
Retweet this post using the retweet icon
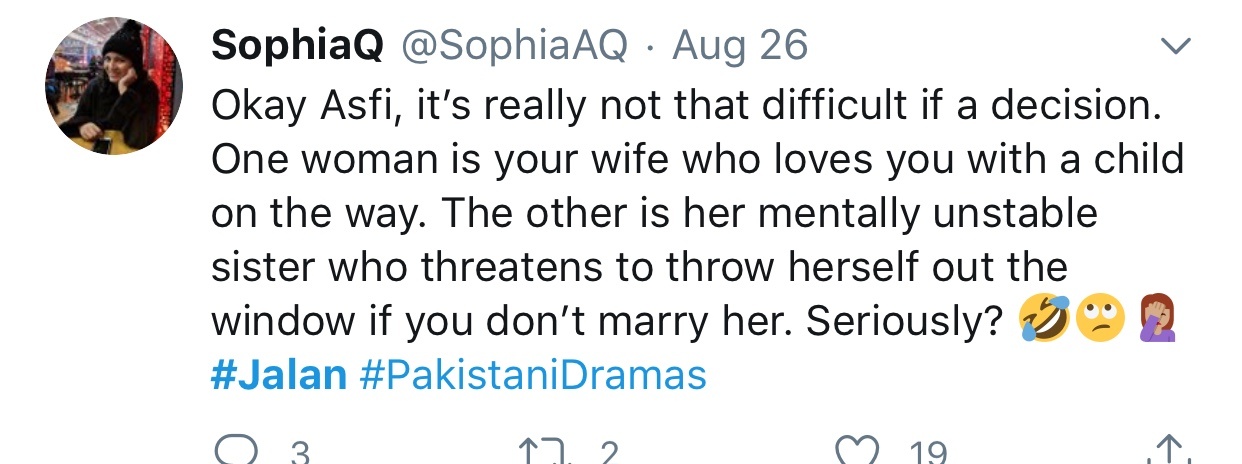coord(540,453)
